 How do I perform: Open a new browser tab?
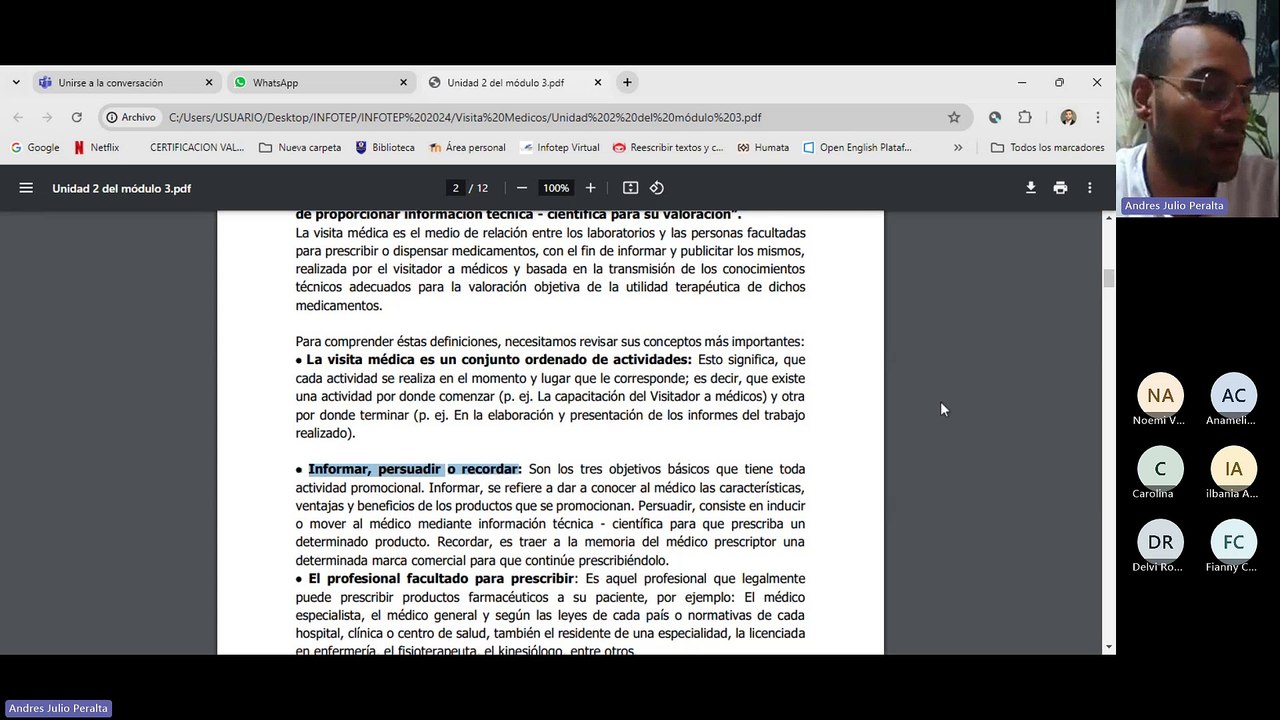point(627,82)
